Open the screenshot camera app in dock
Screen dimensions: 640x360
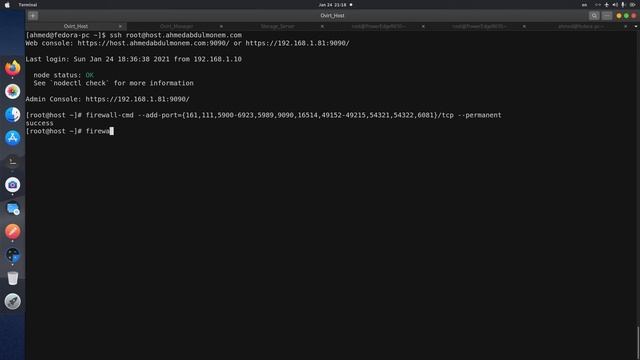(13, 184)
